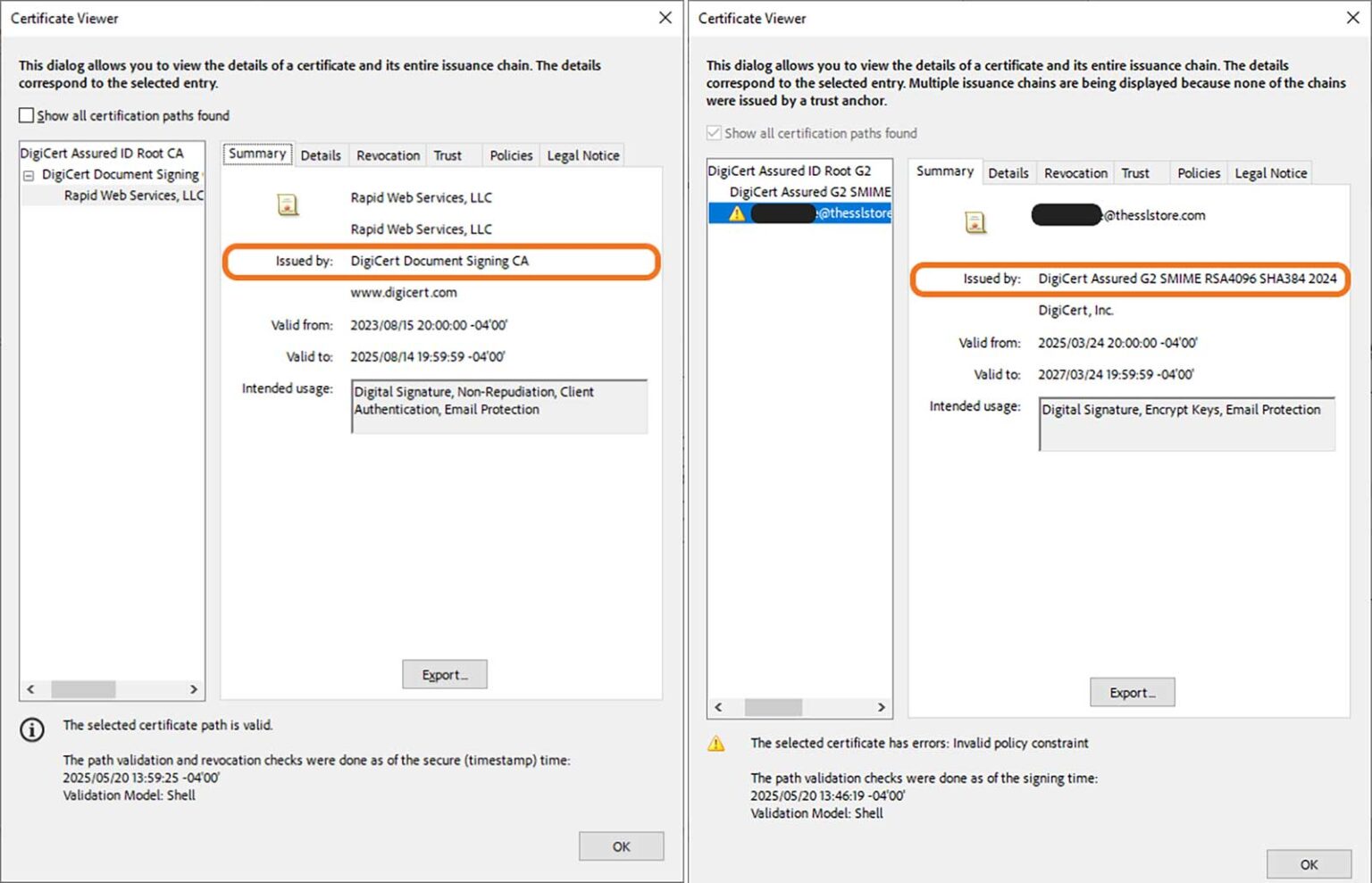1372x883 pixels.
Task: Click the certificate icon in the left Summary pane
Action: pos(288,204)
